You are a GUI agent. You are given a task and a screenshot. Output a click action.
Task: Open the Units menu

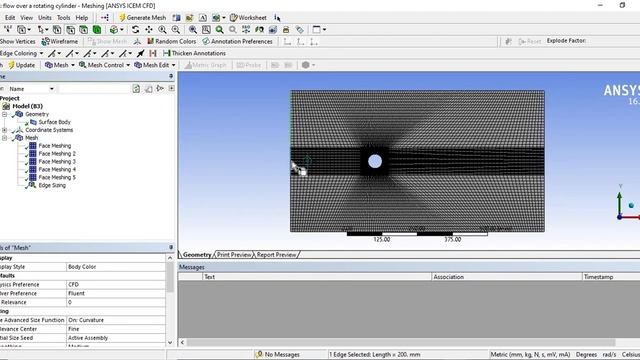pyautogui.click(x=44, y=18)
